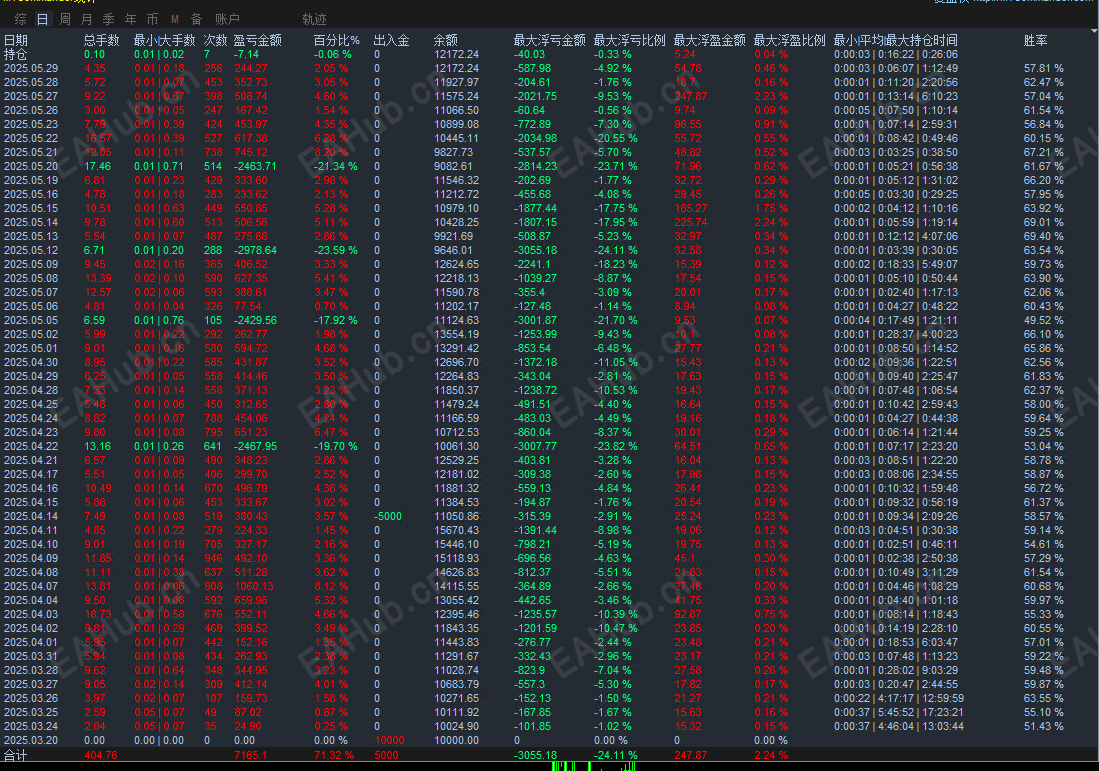Click the -2463.71 loss value
The image size is (1099, 771).
(255, 167)
